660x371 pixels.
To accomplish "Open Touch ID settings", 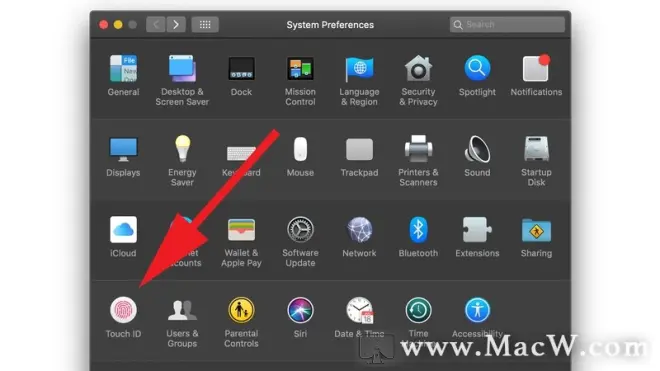I will pos(123,310).
